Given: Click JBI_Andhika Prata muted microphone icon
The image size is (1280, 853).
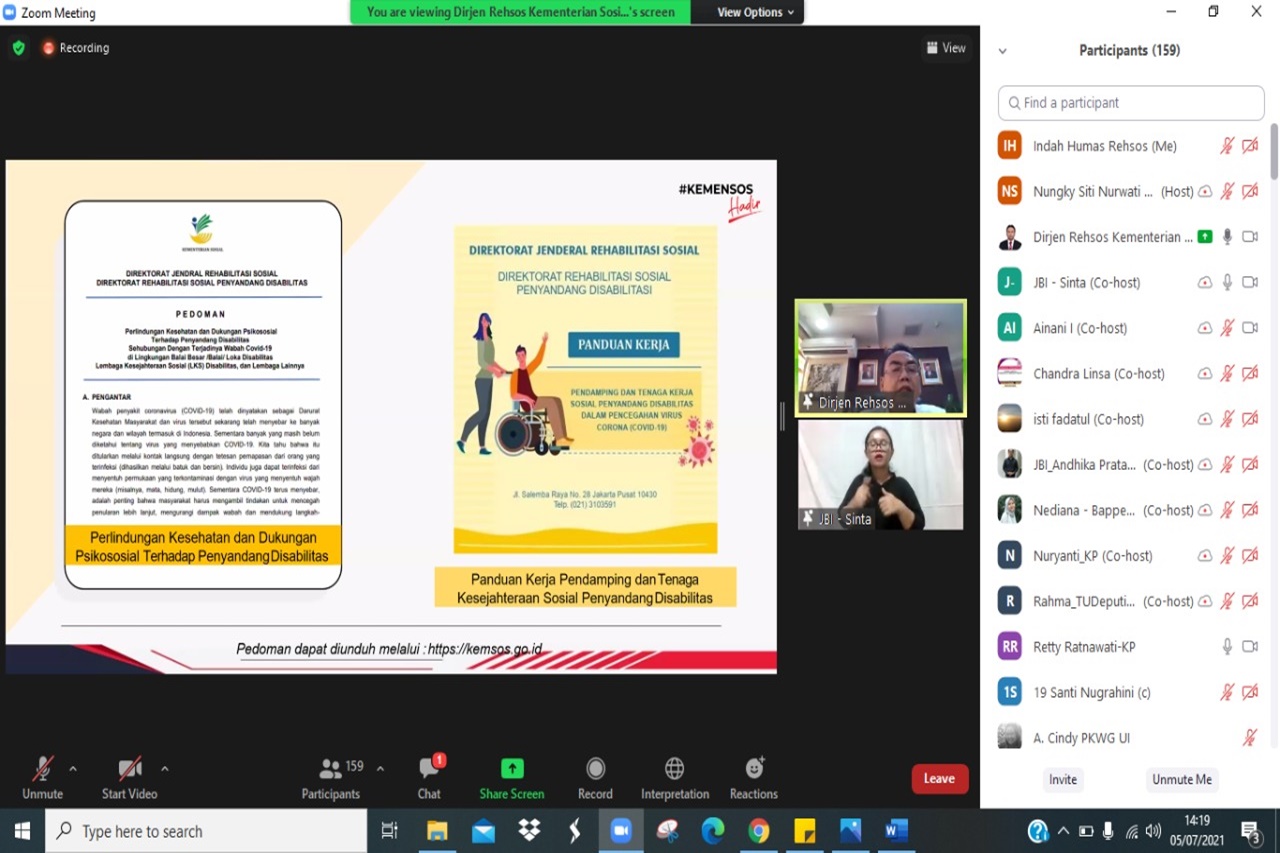Looking at the screenshot, I should coord(1227,465).
